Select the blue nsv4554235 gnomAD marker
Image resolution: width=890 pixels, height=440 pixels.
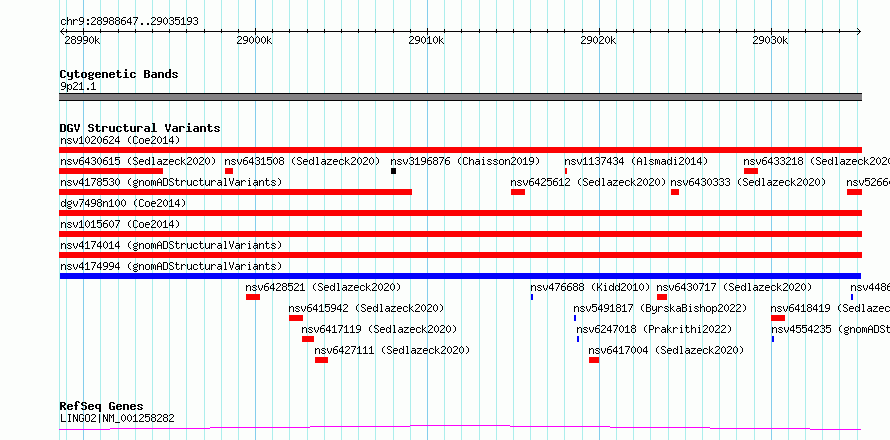pos(773,339)
